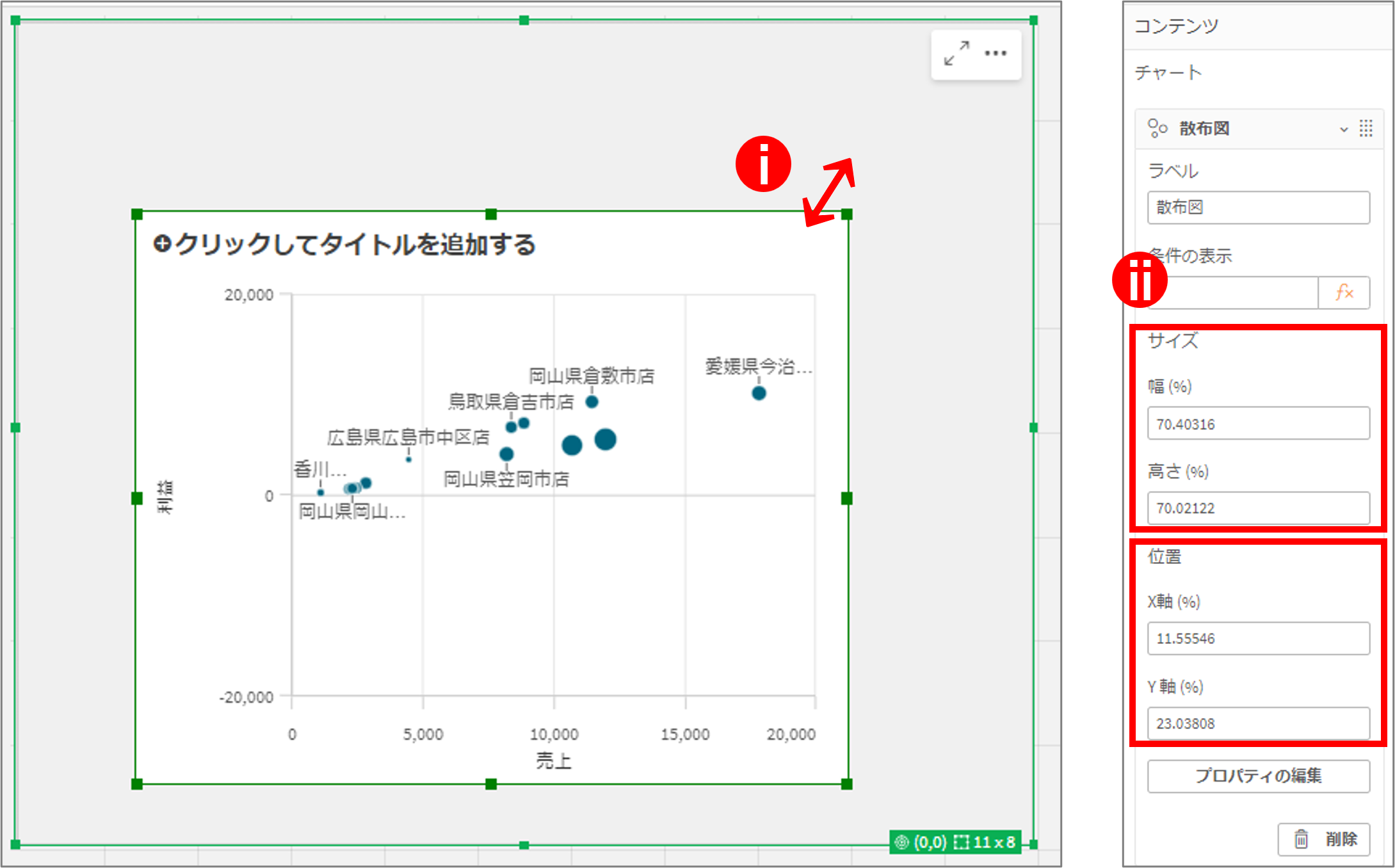Open the fx expression editor
This screenshot has height=868, width=1395.
tap(1344, 293)
